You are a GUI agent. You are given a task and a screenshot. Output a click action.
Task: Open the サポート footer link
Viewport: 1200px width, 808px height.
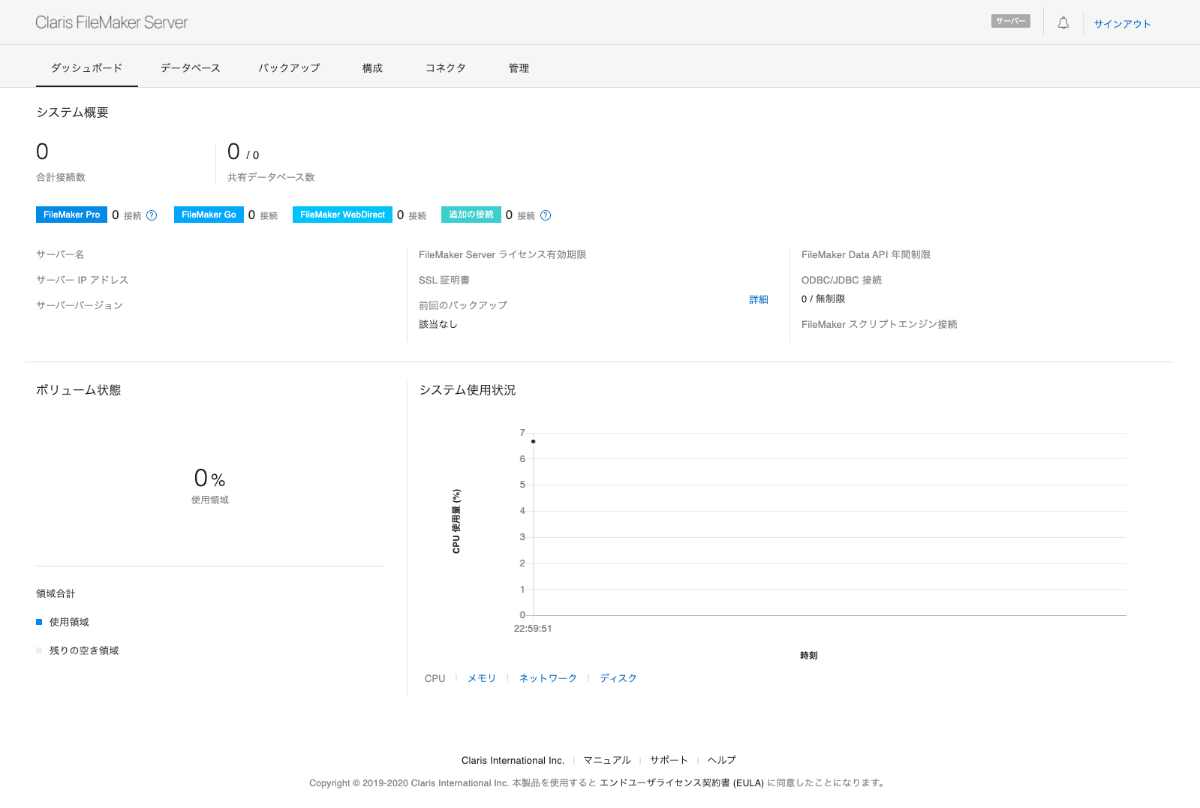click(669, 760)
